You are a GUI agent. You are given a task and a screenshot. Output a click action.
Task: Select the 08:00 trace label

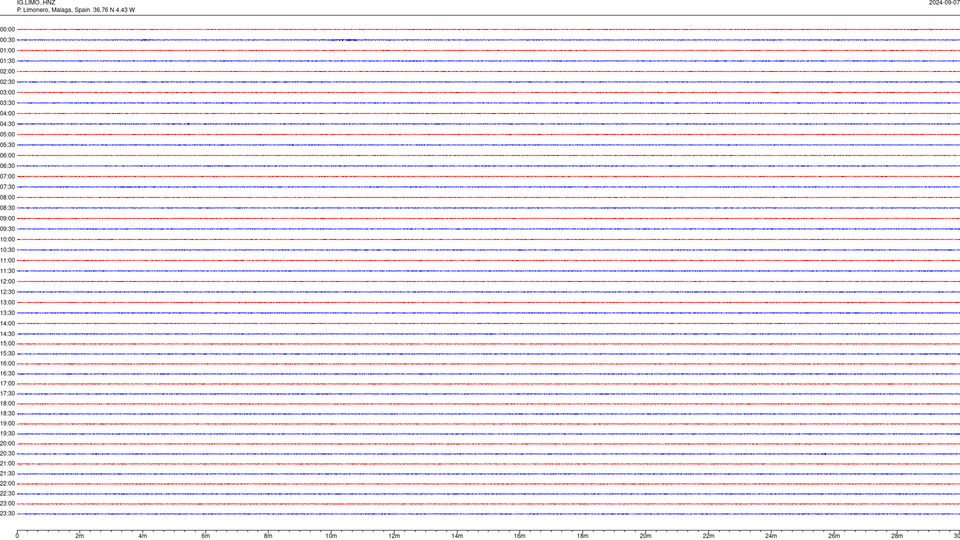(x=7, y=197)
